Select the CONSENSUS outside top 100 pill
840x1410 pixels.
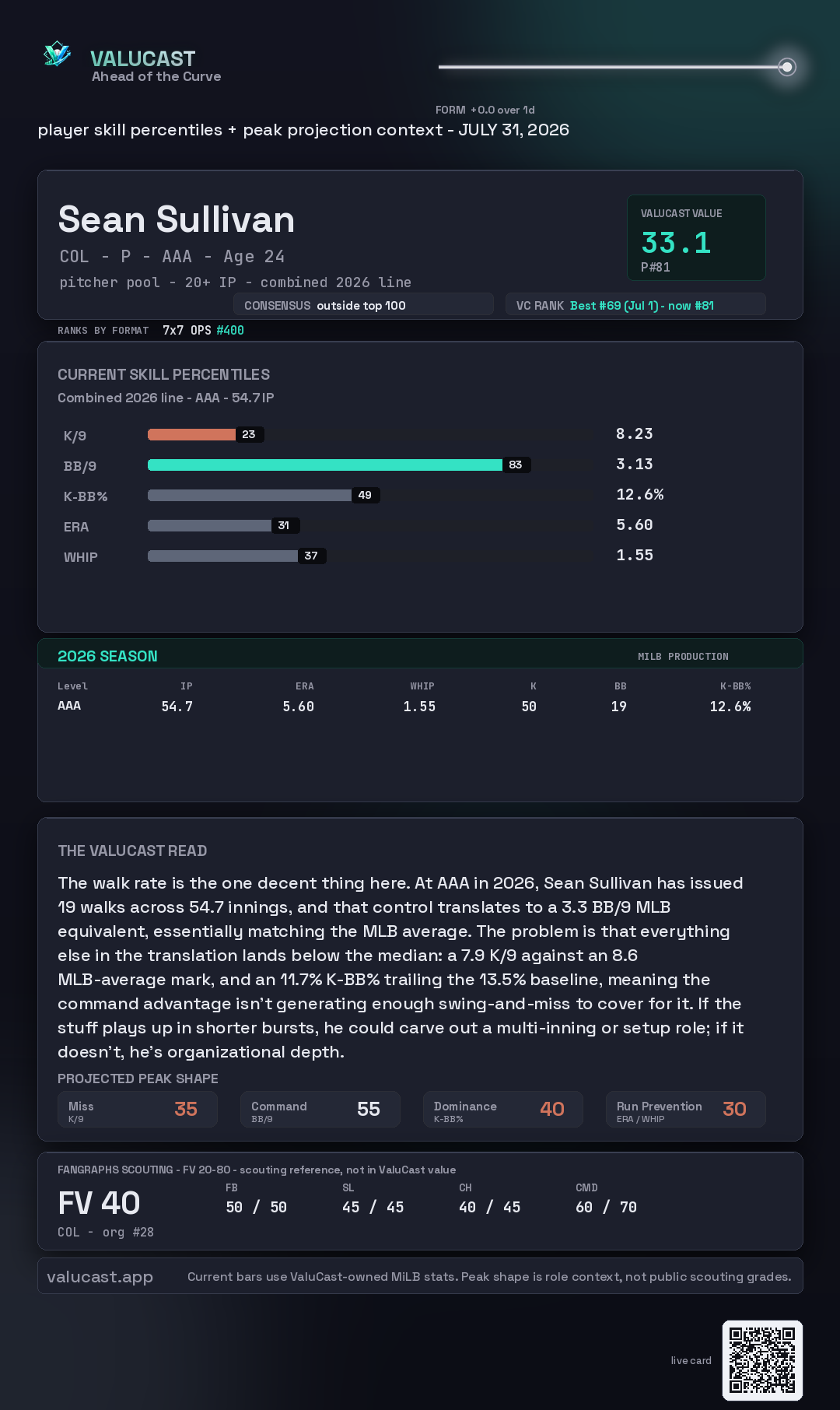[x=363, y=305]
